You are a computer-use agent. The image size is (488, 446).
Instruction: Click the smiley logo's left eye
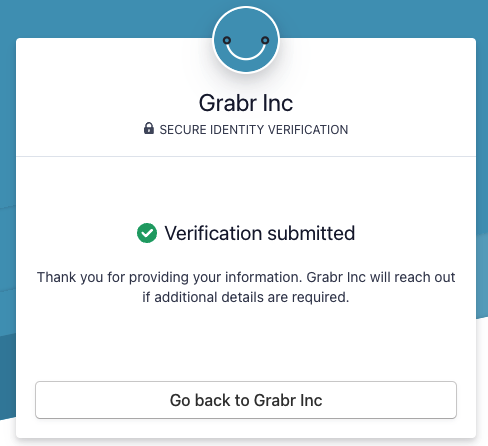227,40
